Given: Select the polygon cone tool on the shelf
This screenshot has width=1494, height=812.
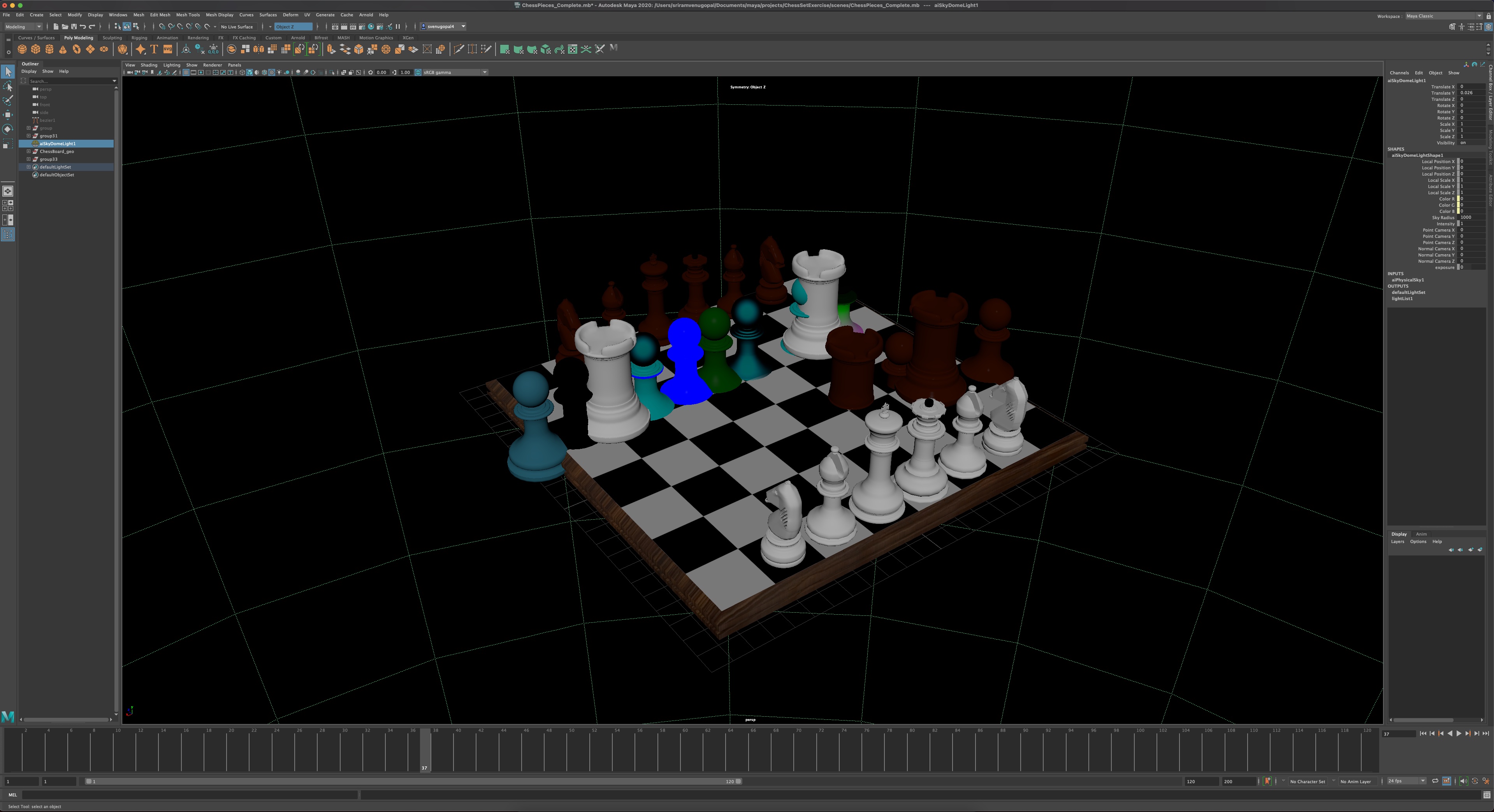Looking at the screenshot, I should (x=63, y=49).
